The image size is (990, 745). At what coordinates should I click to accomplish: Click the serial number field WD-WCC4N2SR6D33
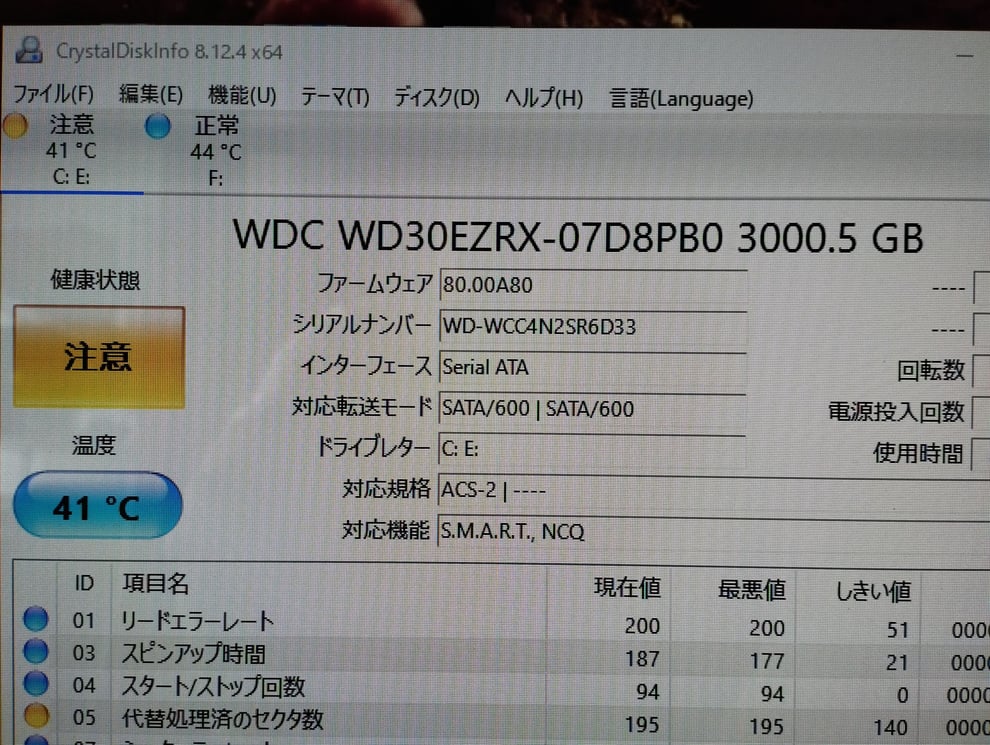coord(593,327)
